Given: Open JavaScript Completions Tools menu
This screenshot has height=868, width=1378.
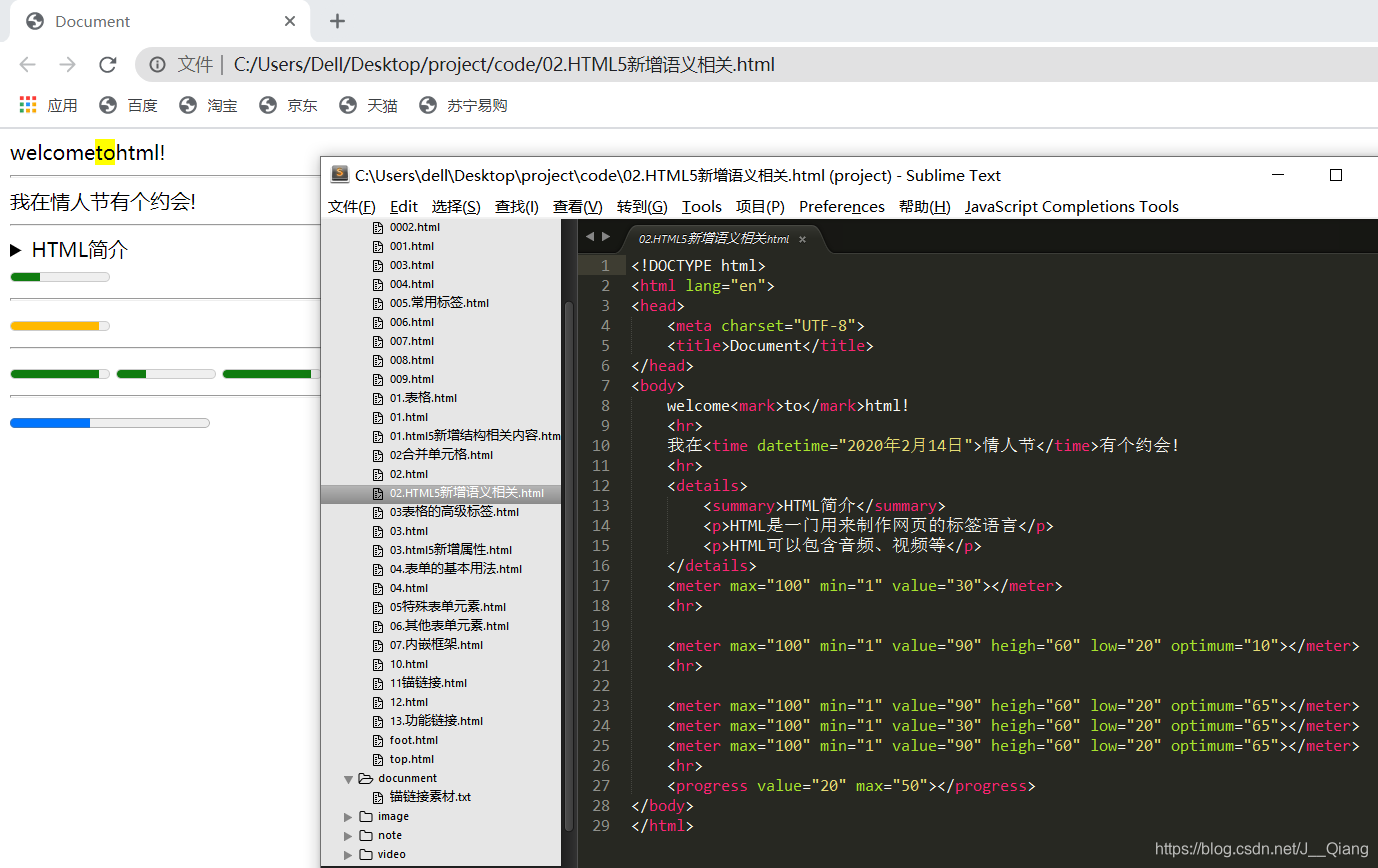Looking at the screenshot, I should pyautogui.click(x=1072, y=207).
